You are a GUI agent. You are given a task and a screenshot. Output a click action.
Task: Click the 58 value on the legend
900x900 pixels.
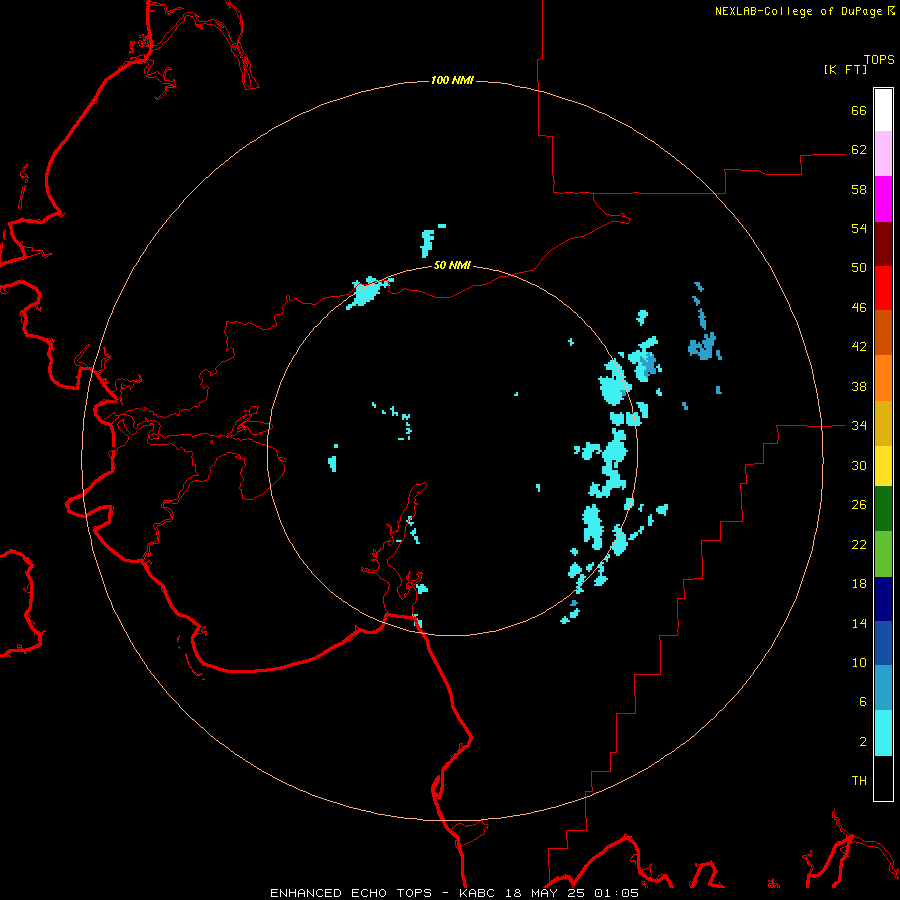click(x=859, y=189)
